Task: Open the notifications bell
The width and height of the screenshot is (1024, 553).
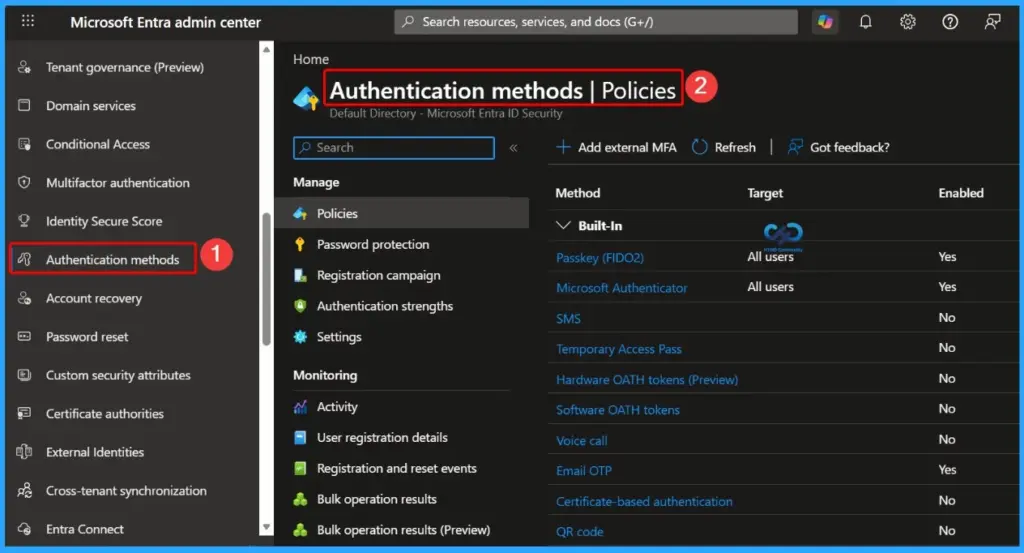Action: pyautogui.click(x=865, y=22)
